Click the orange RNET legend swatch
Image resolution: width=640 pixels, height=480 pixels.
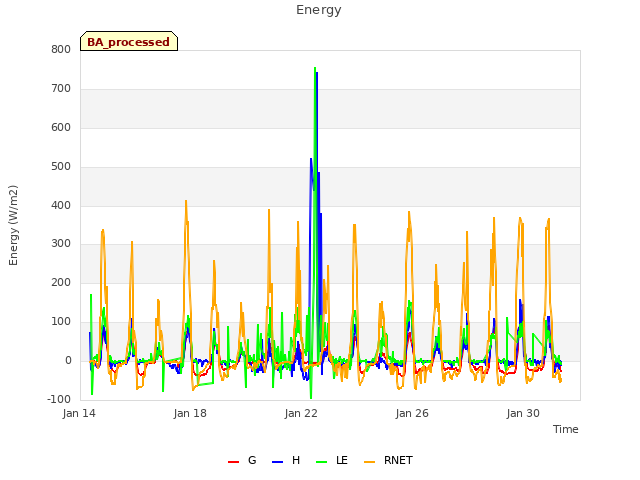tap(369, 462)
